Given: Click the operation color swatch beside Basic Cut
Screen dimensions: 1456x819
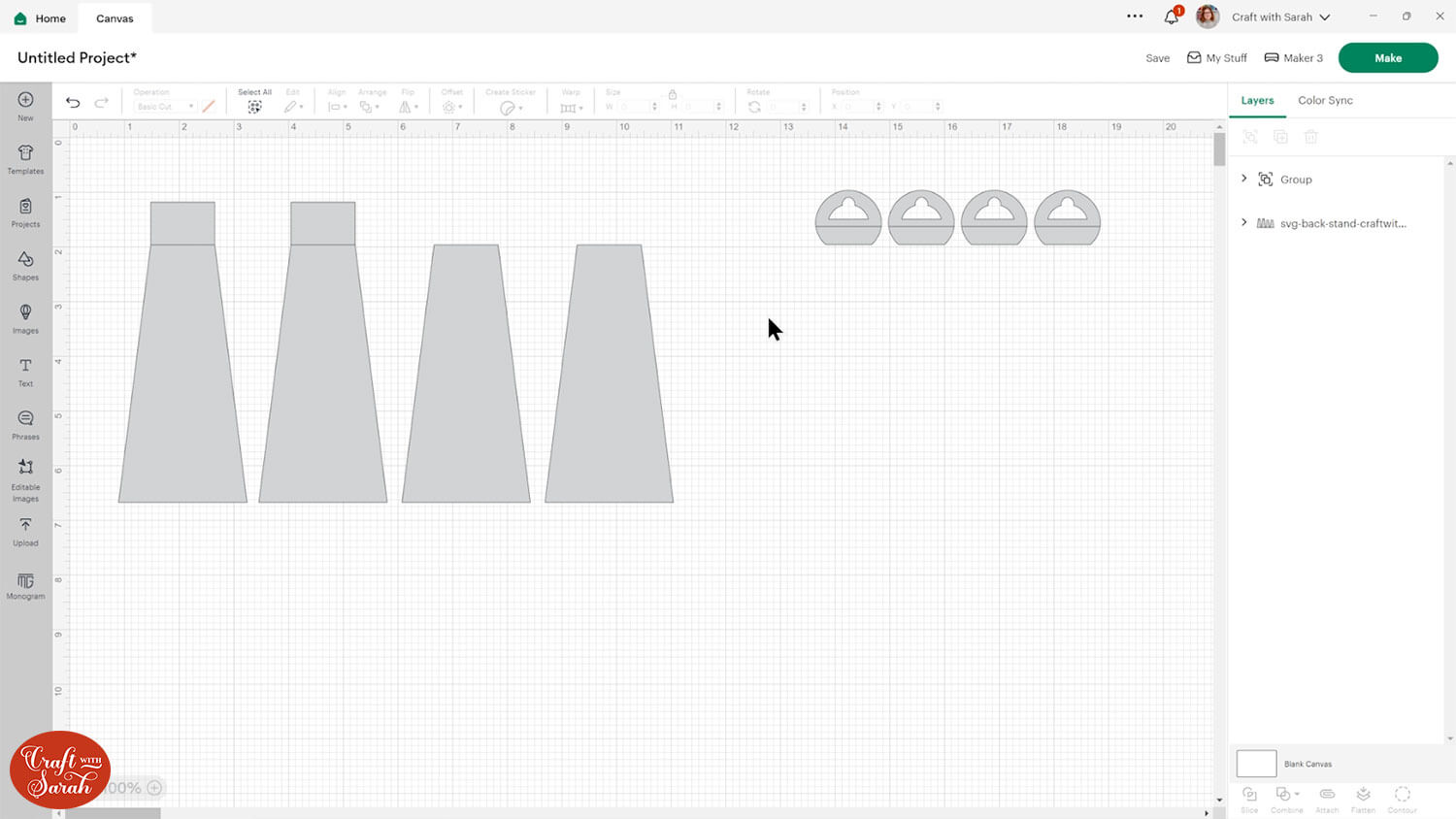Looking at the screenshot, I should pos(209,106).
